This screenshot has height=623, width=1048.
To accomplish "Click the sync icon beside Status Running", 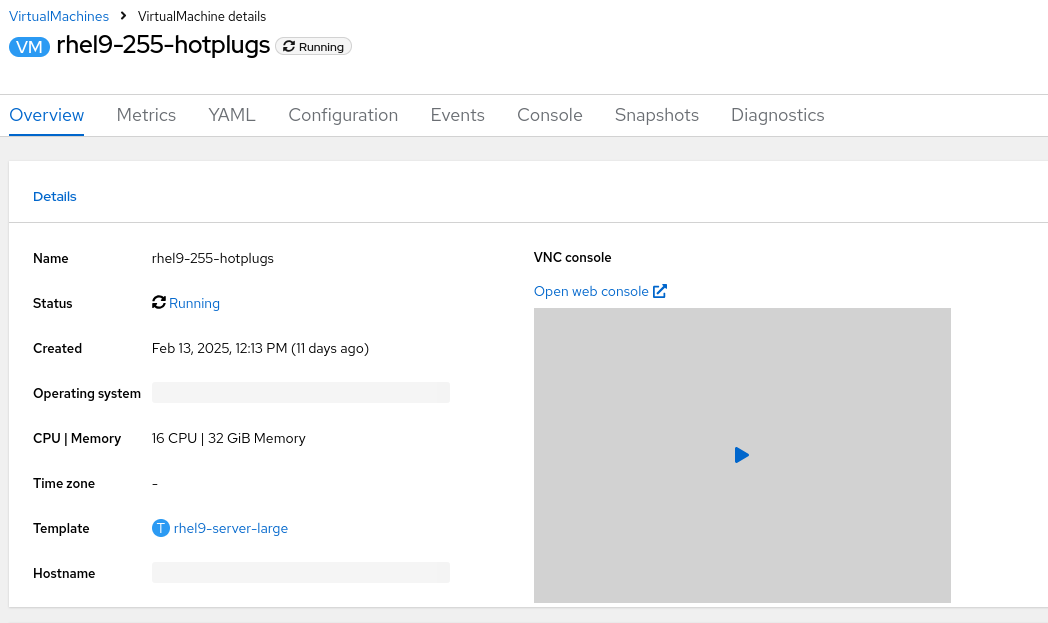I will 159,303.
